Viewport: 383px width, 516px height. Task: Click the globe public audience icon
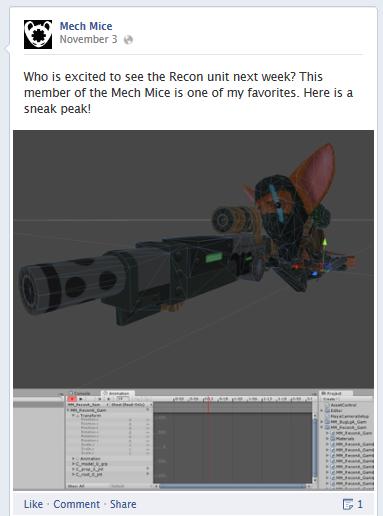(x=128, y=40)
